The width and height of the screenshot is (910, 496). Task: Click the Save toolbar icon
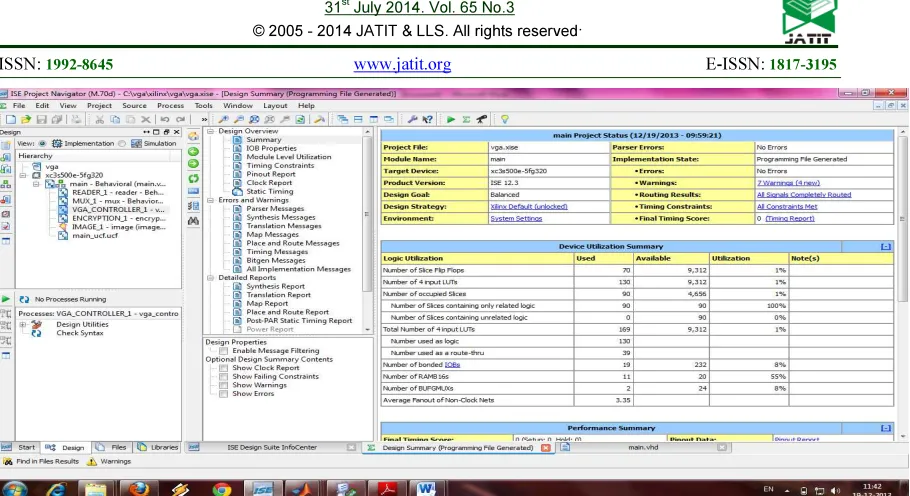click(x=41, y=120)
